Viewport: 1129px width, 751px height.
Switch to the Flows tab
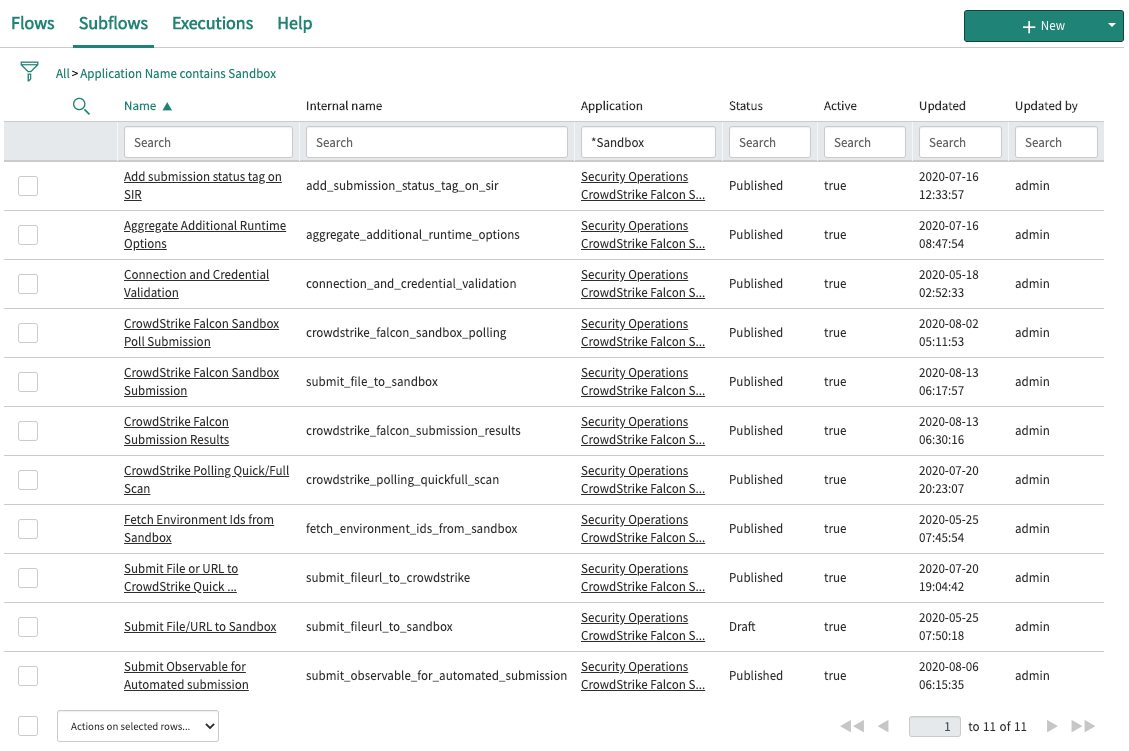click(x=32, y=23)
